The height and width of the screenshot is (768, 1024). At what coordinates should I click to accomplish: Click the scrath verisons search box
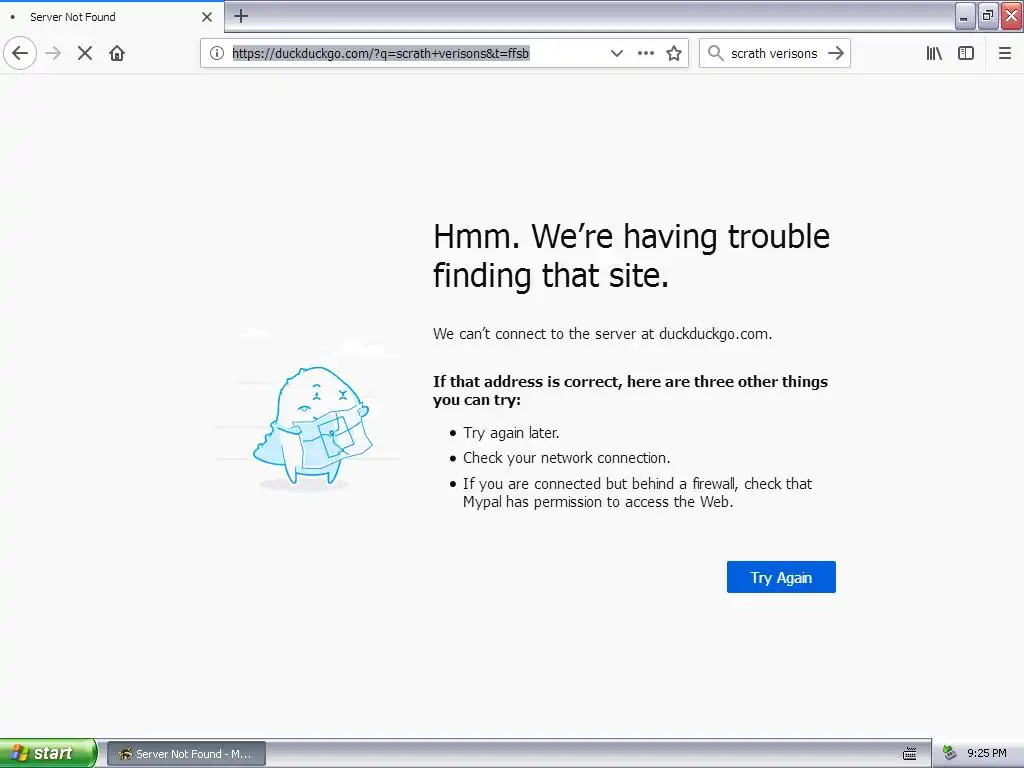[774, 53]
